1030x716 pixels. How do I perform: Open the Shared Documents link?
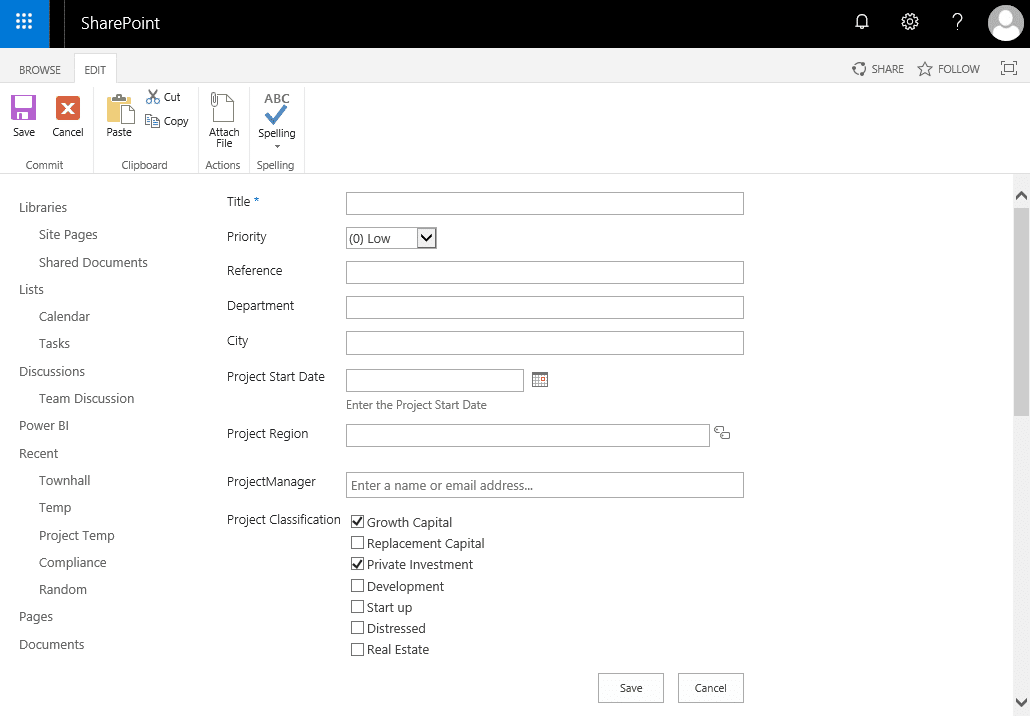[x=93, y=262]
